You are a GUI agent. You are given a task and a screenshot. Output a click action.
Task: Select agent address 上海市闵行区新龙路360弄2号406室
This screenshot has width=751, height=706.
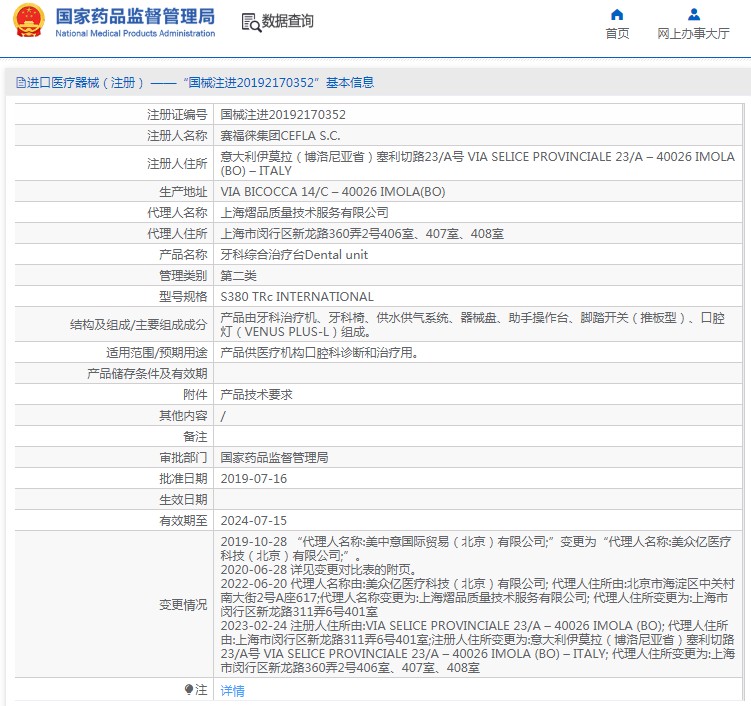point(362,234)
